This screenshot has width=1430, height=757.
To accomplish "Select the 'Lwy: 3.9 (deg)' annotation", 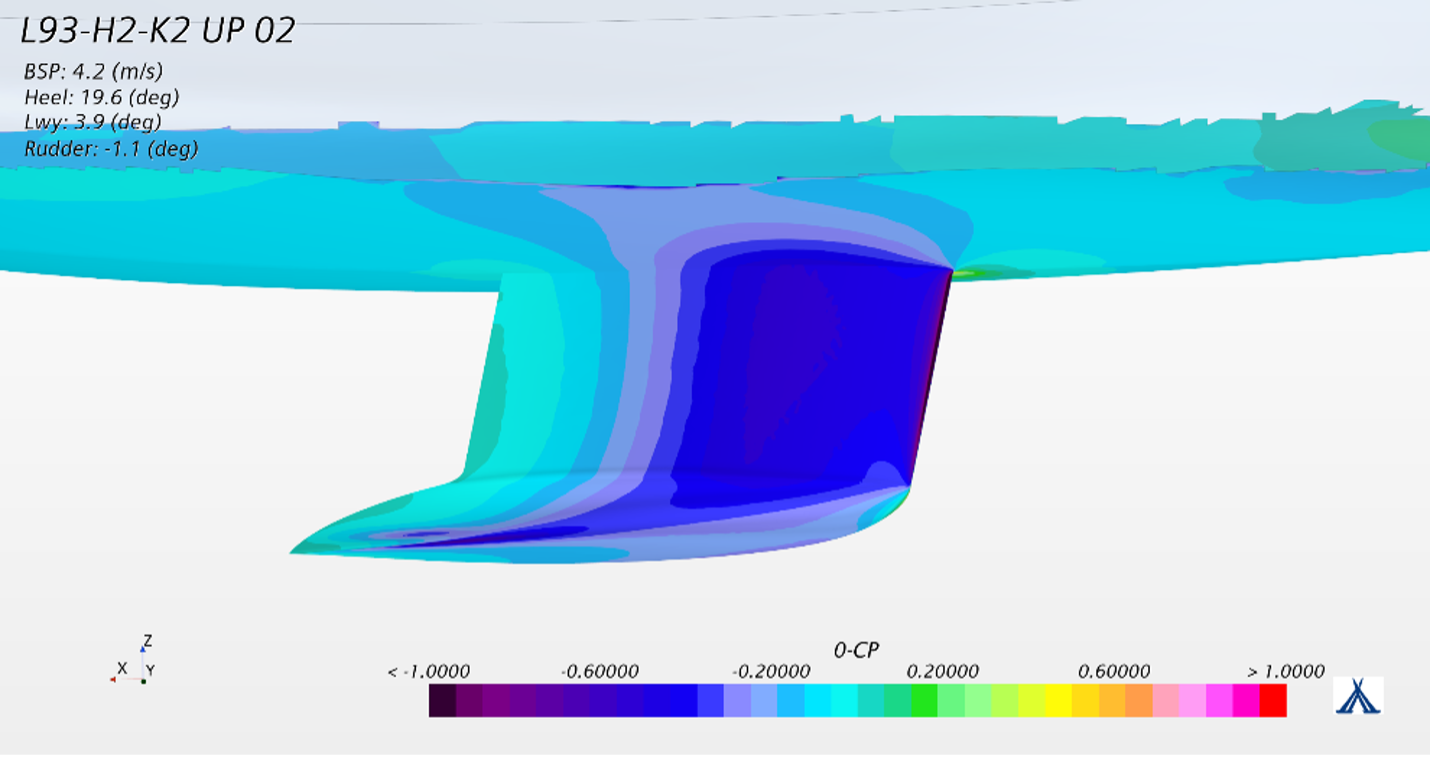I will point(93,123).
